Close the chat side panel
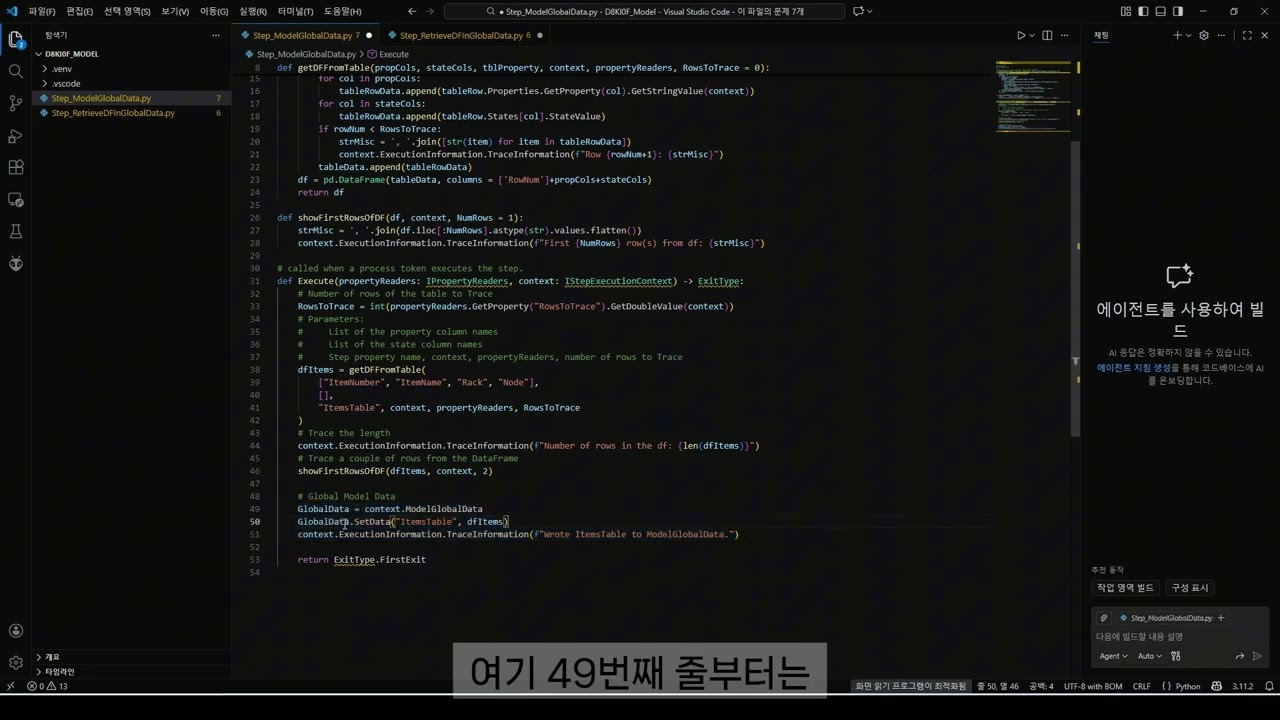The height and width of the screenshot is (720, 1280). pos(1265,35)
